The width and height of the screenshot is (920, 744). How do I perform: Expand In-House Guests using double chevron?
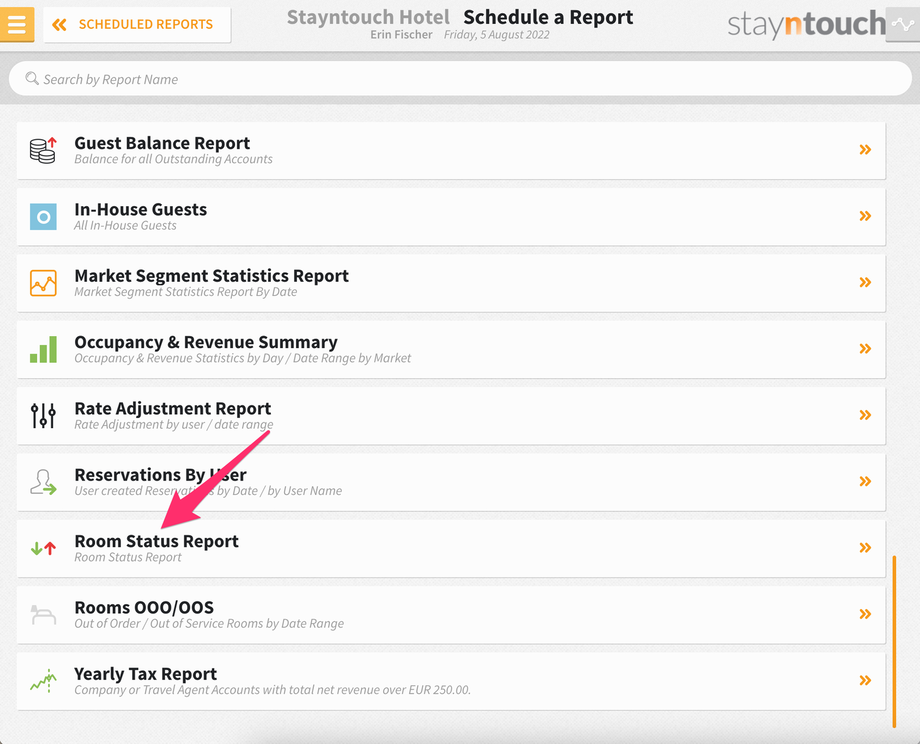[865, 216]
